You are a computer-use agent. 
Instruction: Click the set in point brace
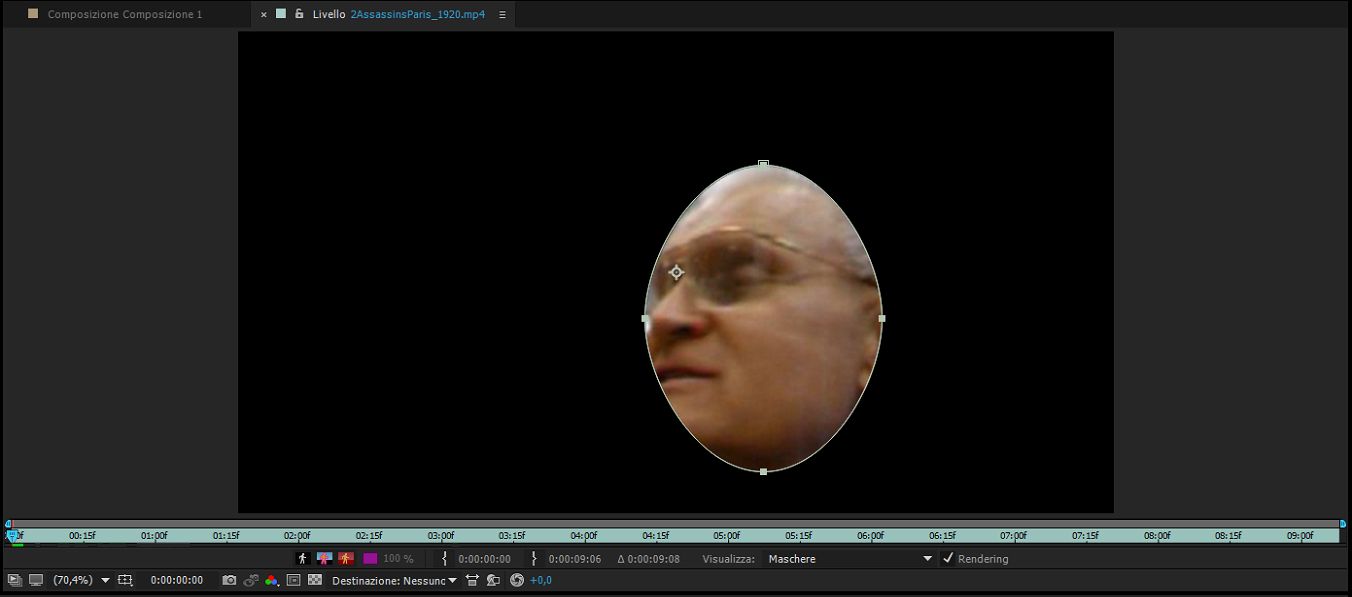445,559
